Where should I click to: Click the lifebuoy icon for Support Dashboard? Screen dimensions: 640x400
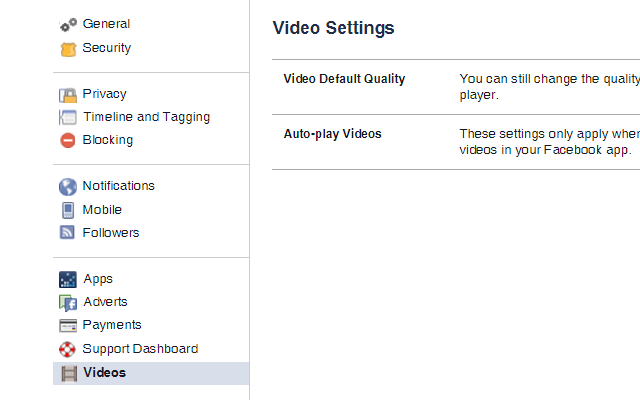[68, 350]
